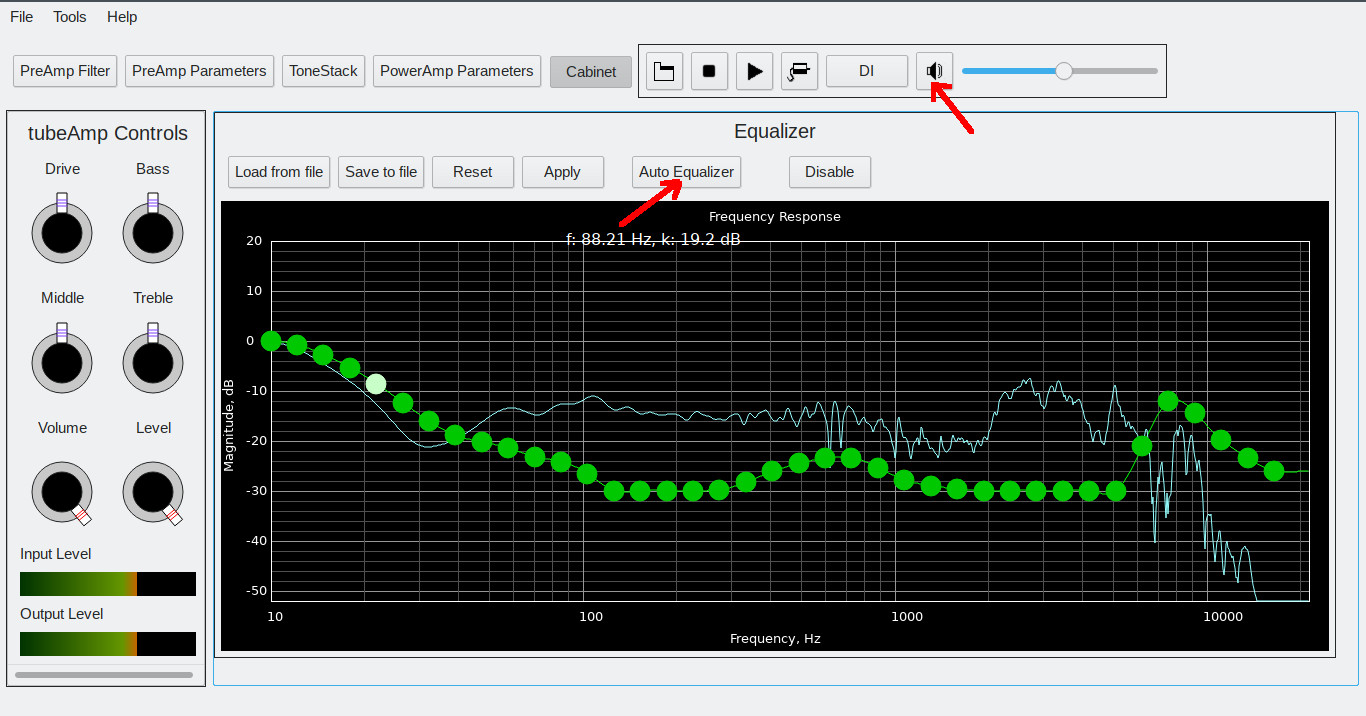
Task: Toggle the speaker mute icon
Action: (x=934, y=71)
